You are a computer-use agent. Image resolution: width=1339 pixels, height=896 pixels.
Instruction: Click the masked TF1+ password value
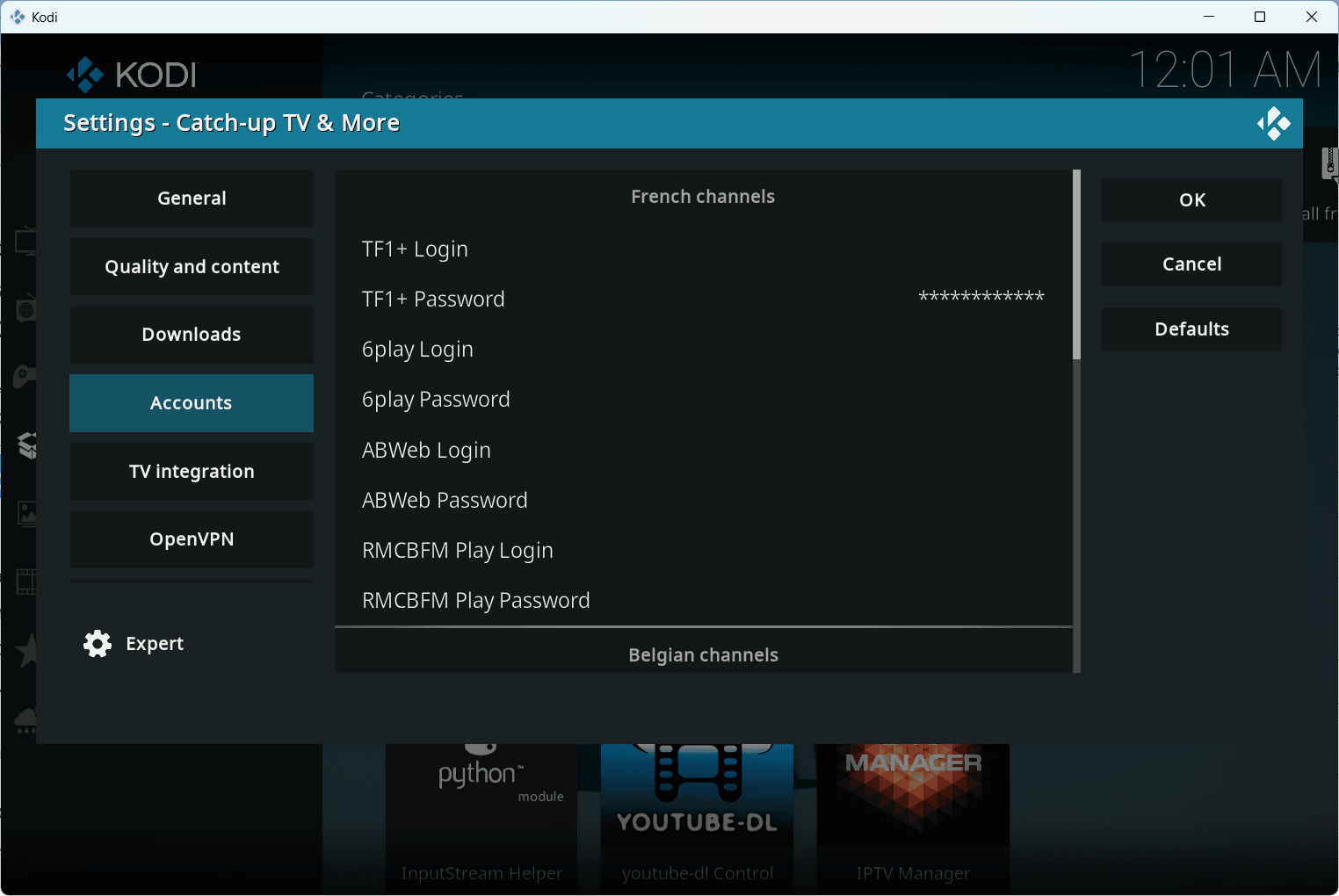click(x=981, y=297)
